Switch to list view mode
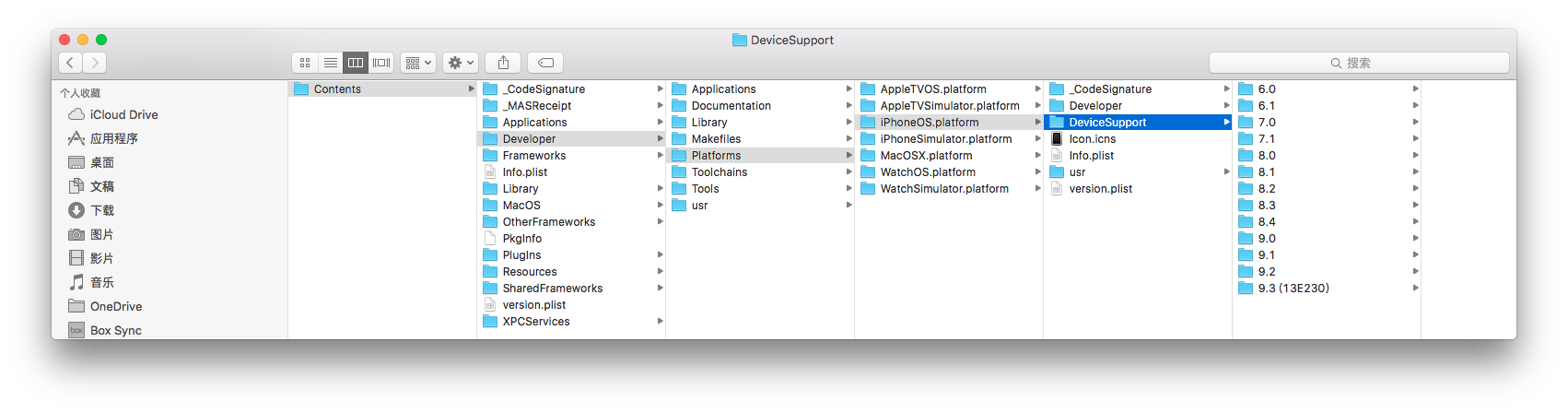 click(x=331, y=63)
